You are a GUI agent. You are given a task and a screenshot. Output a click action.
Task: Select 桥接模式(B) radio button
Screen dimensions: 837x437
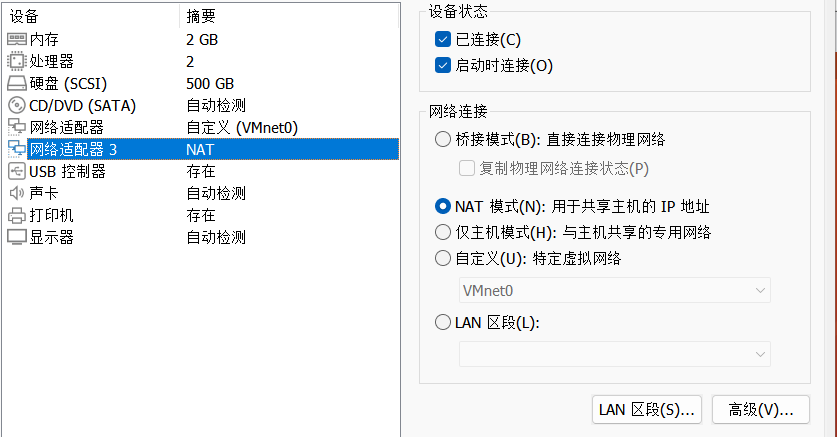point(443,139)
